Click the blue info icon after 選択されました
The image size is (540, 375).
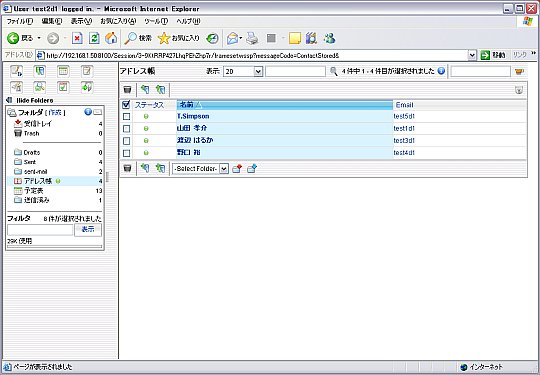coord(441,71)
